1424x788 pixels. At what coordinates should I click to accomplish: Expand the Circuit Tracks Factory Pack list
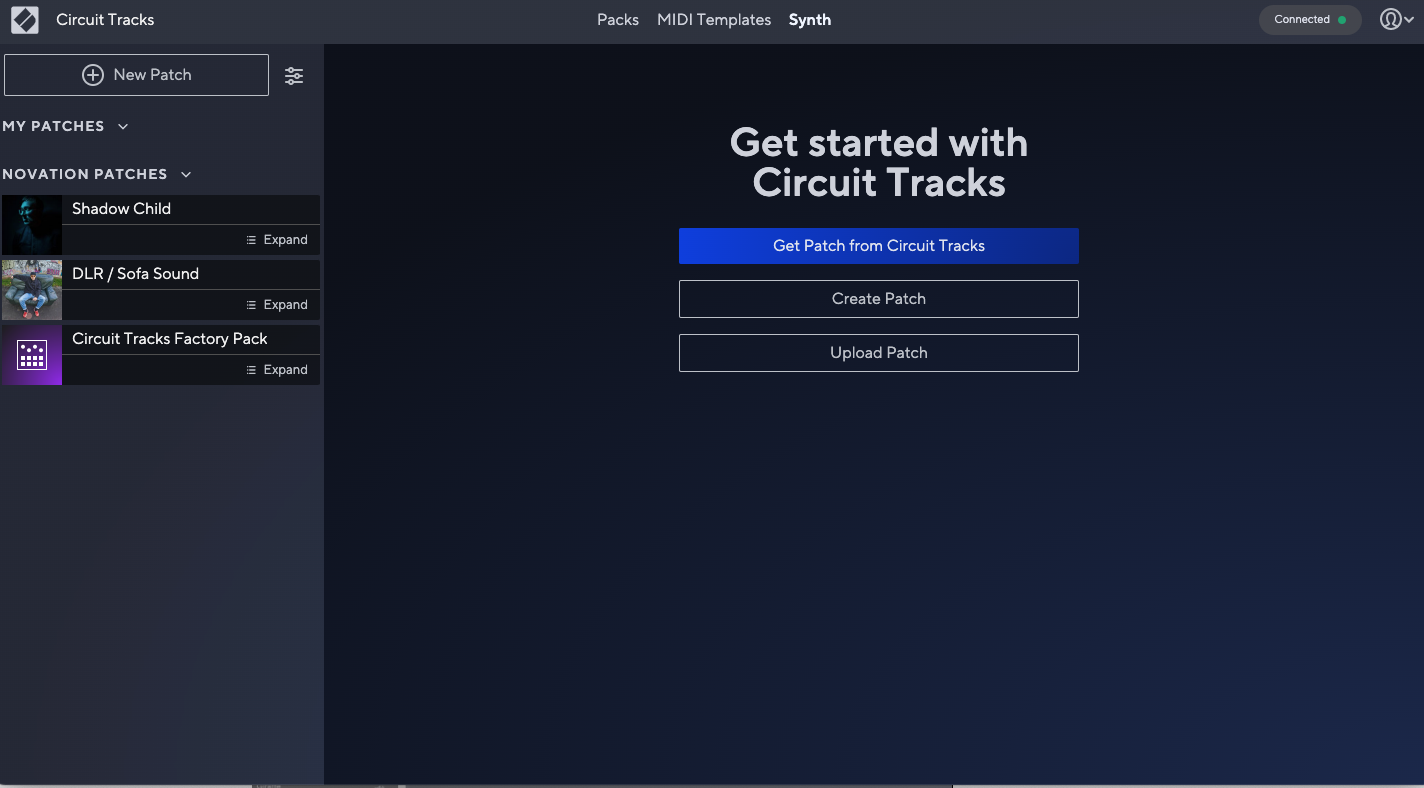277,370
